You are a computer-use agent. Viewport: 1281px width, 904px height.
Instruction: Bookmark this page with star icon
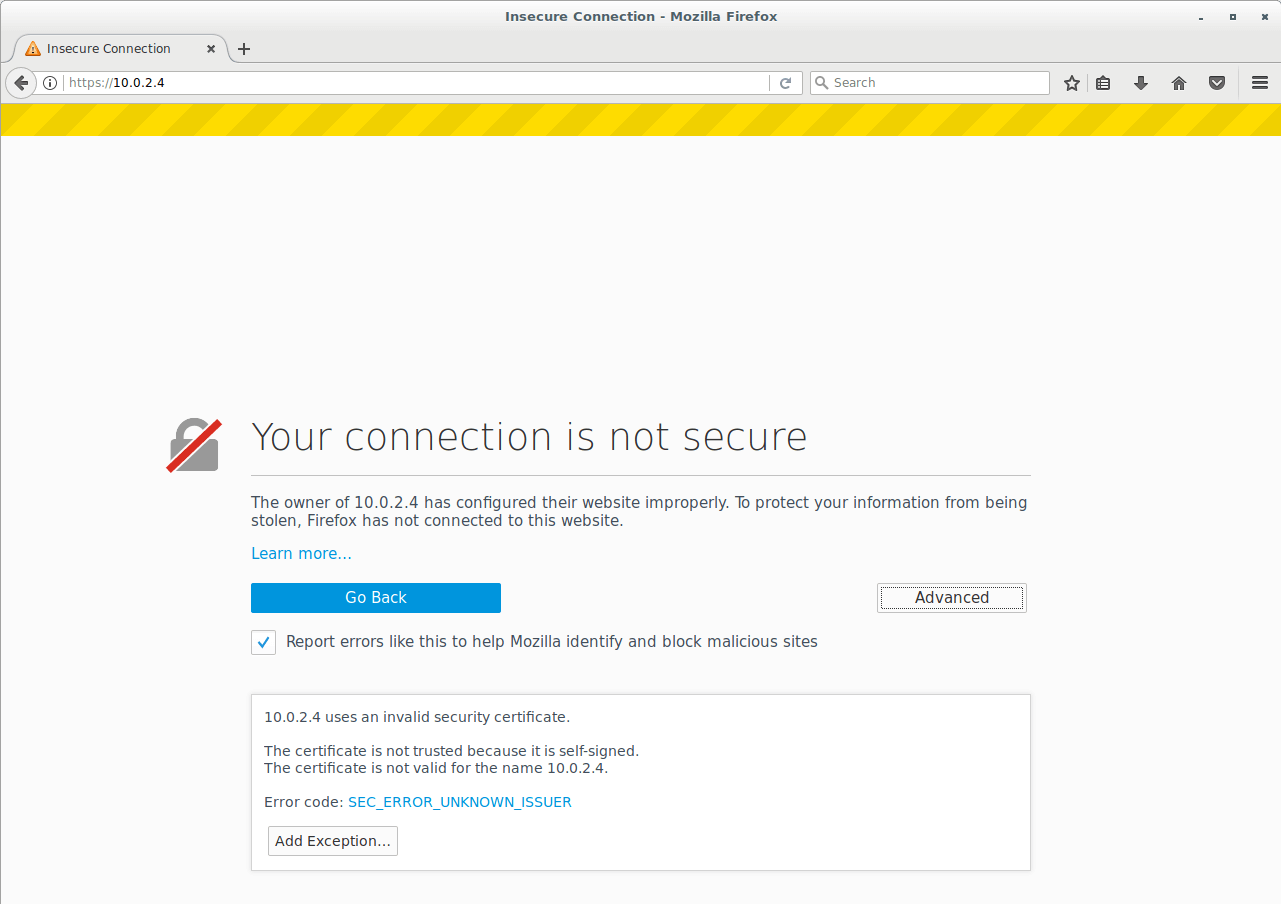coord(1072,83)
